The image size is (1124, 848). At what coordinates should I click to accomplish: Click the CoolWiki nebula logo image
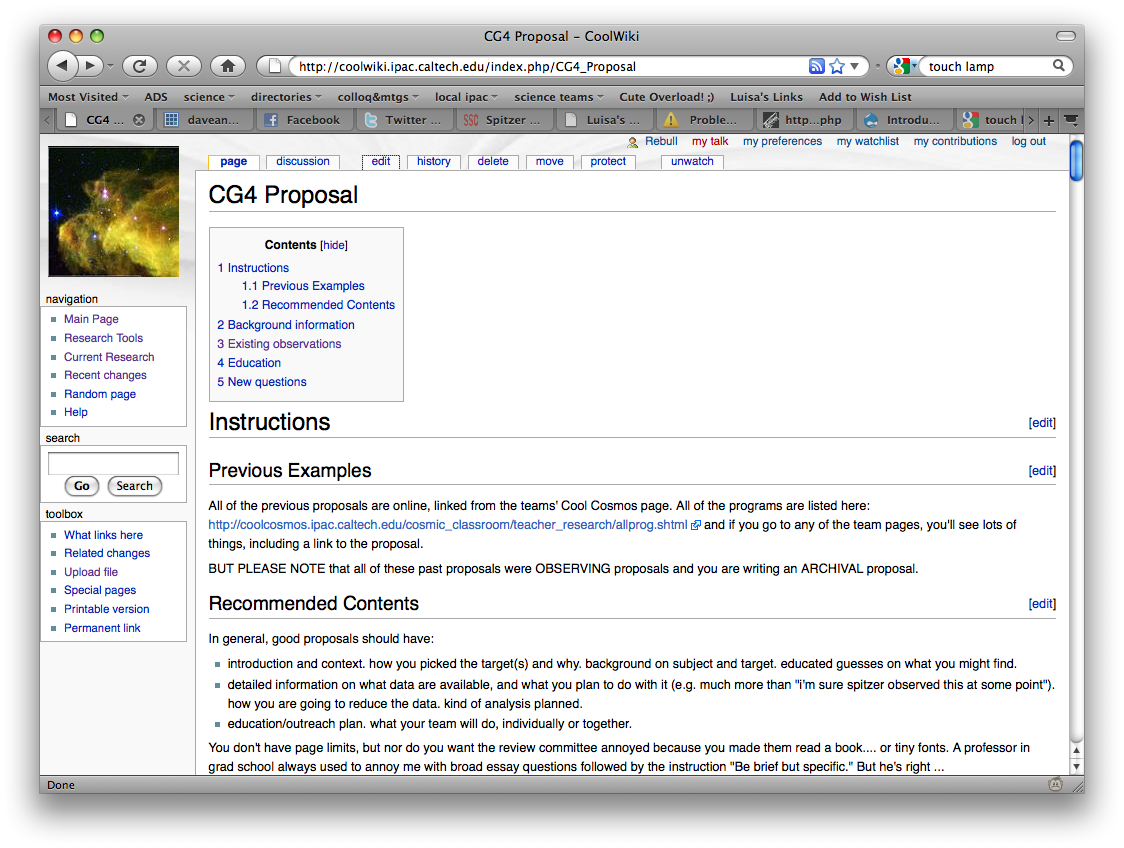tap(113, 212)
